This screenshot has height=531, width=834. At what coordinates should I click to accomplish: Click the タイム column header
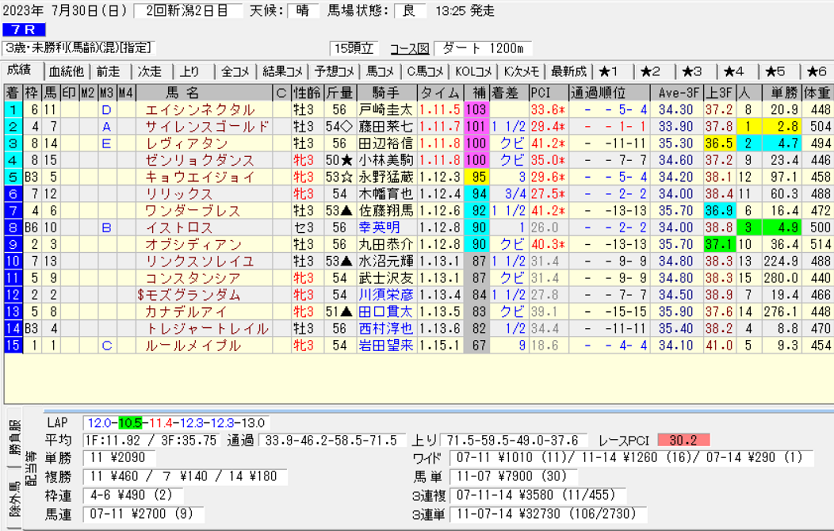[440, 93]
